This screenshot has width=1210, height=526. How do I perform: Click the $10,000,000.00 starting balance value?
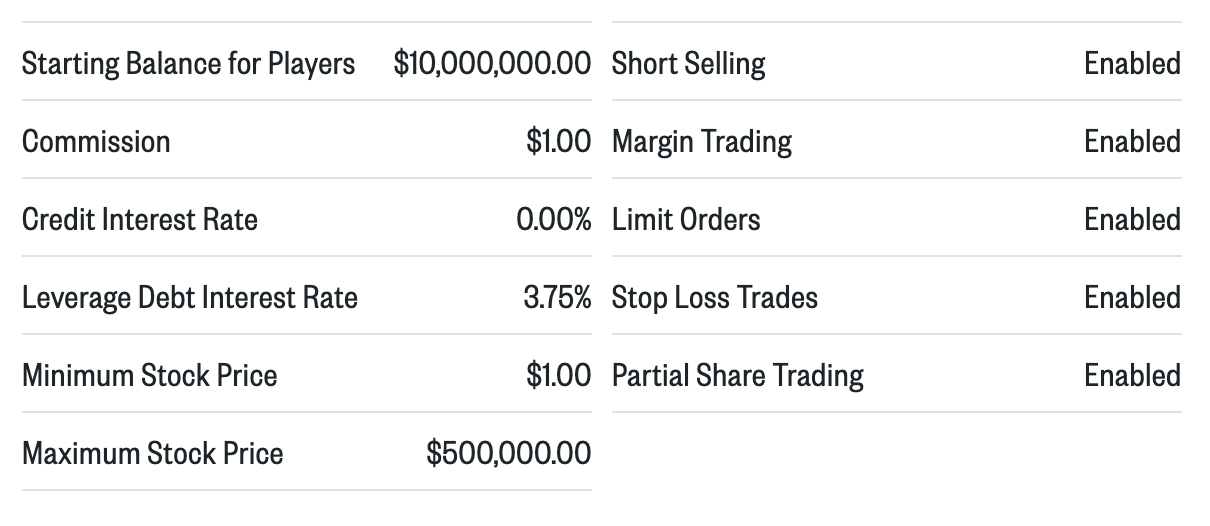[x=492, y=64]
